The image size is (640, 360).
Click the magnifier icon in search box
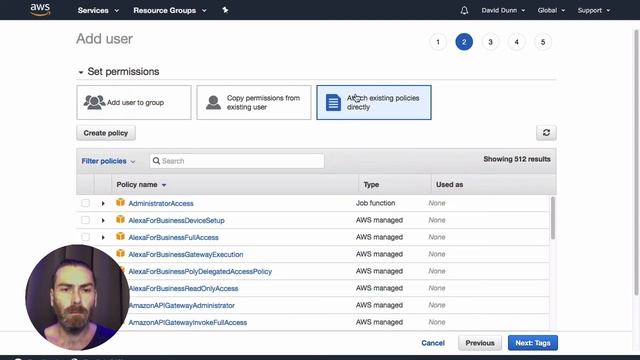point(156,161)
